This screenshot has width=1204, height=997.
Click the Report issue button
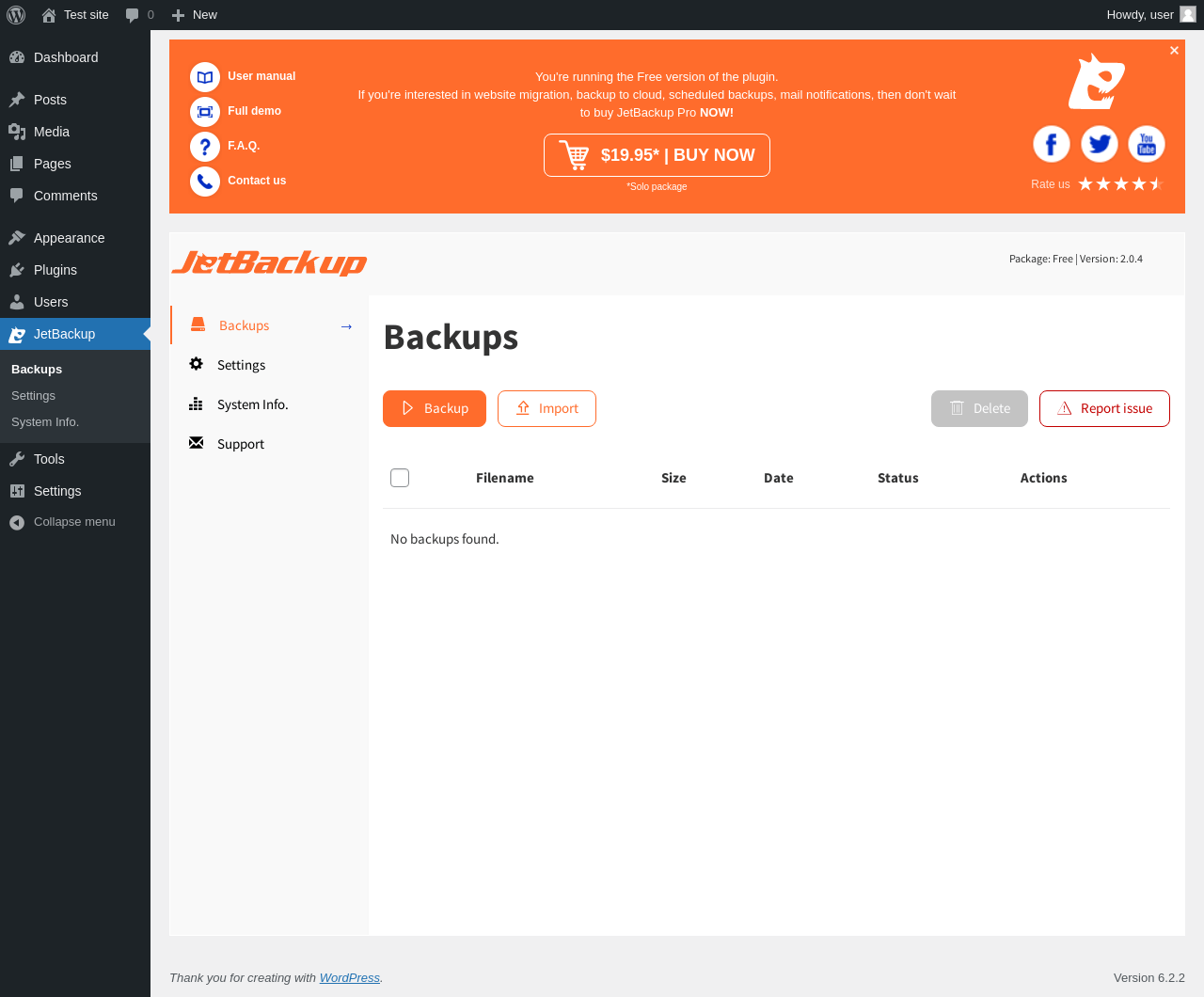[1104, 408]
